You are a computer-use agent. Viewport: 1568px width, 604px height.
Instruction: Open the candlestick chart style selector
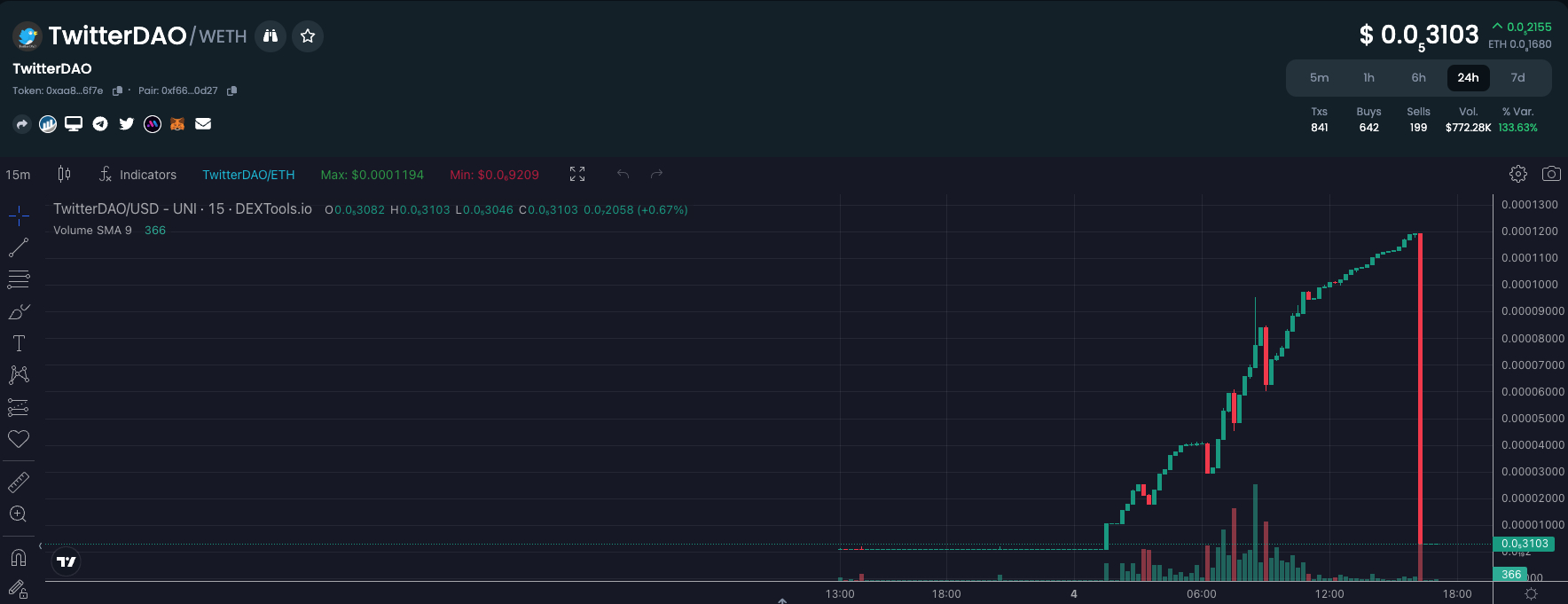pyautogui.click(x=64, y=175)
